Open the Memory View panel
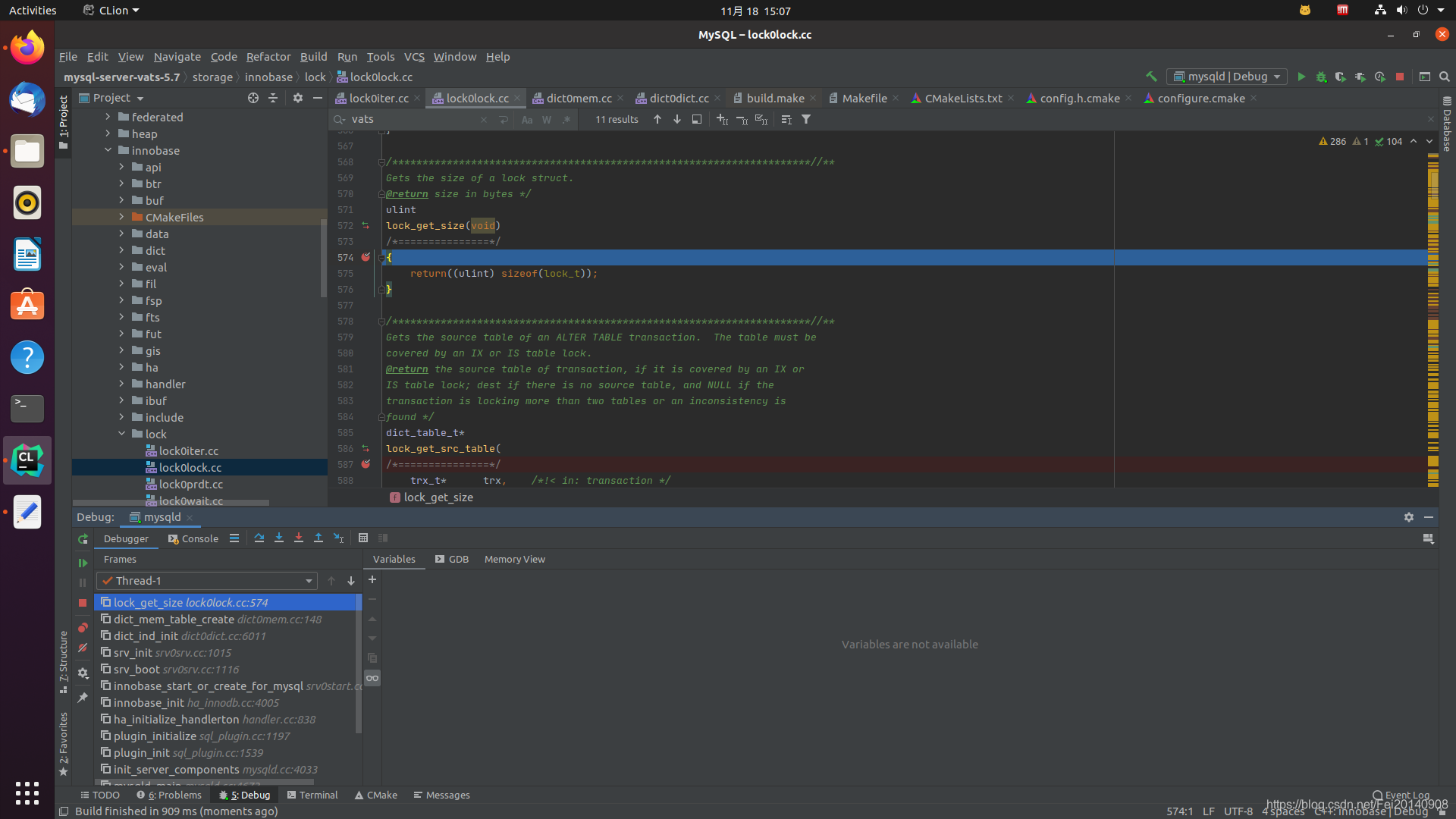 [x=514, y=559]
